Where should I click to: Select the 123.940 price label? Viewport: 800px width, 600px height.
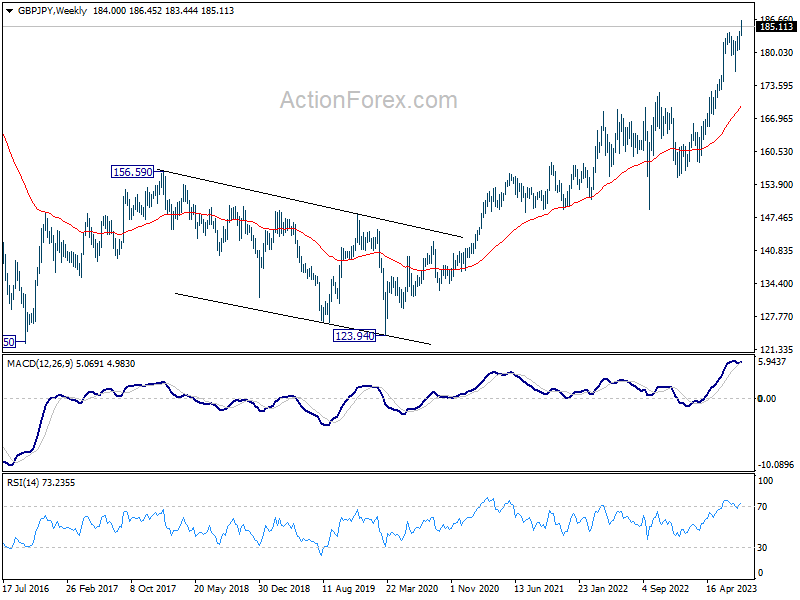pos(354,336)
